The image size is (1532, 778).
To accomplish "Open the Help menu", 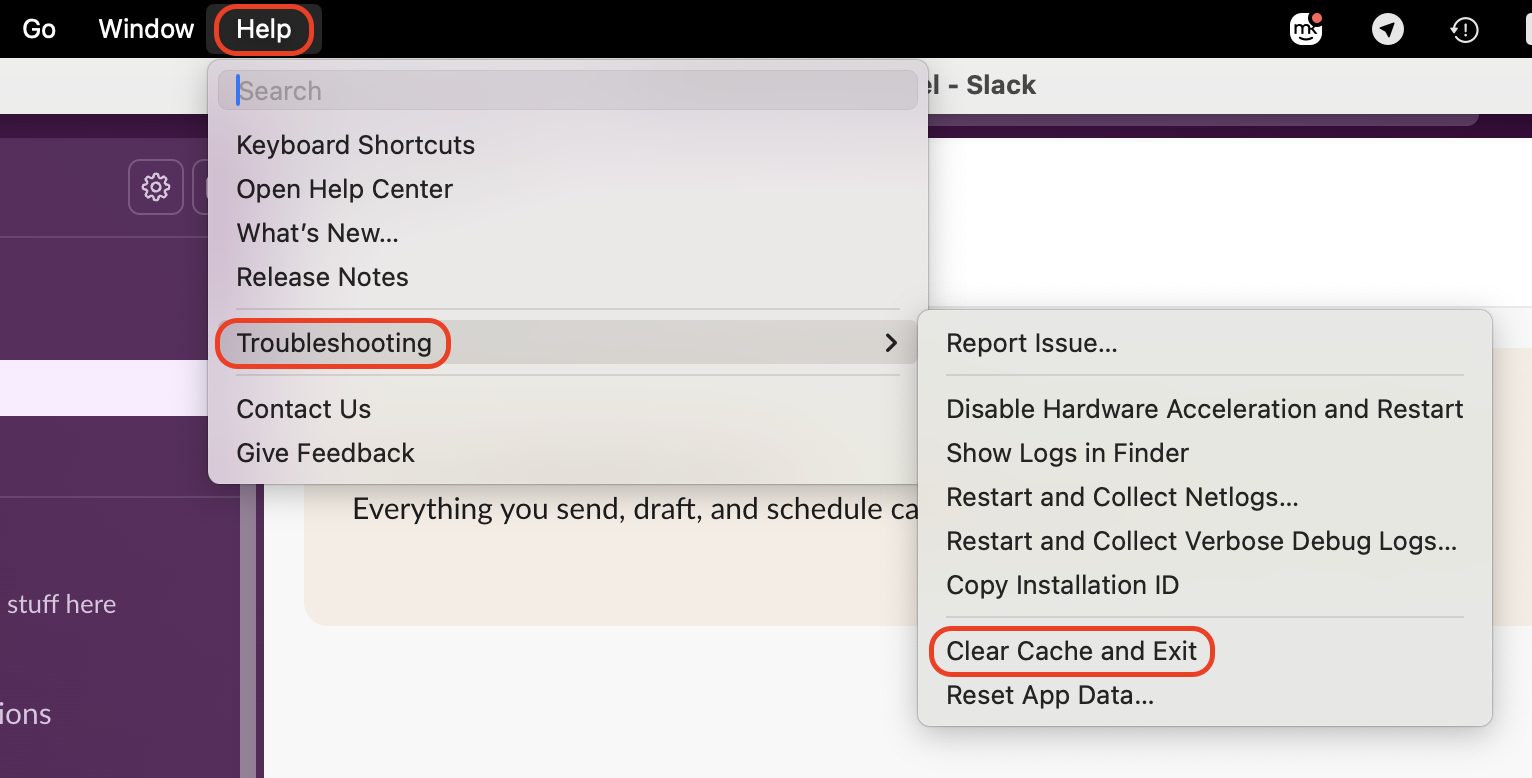I will [x=262, y=29].
